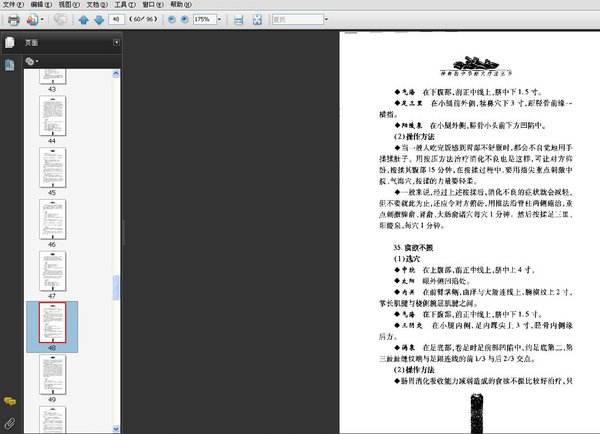The width and height of the screenshot is (600, 434).
Task: Click the thumbnail panel scrollbar thumb
Action: pyautogui.click(x=116, y=287)
